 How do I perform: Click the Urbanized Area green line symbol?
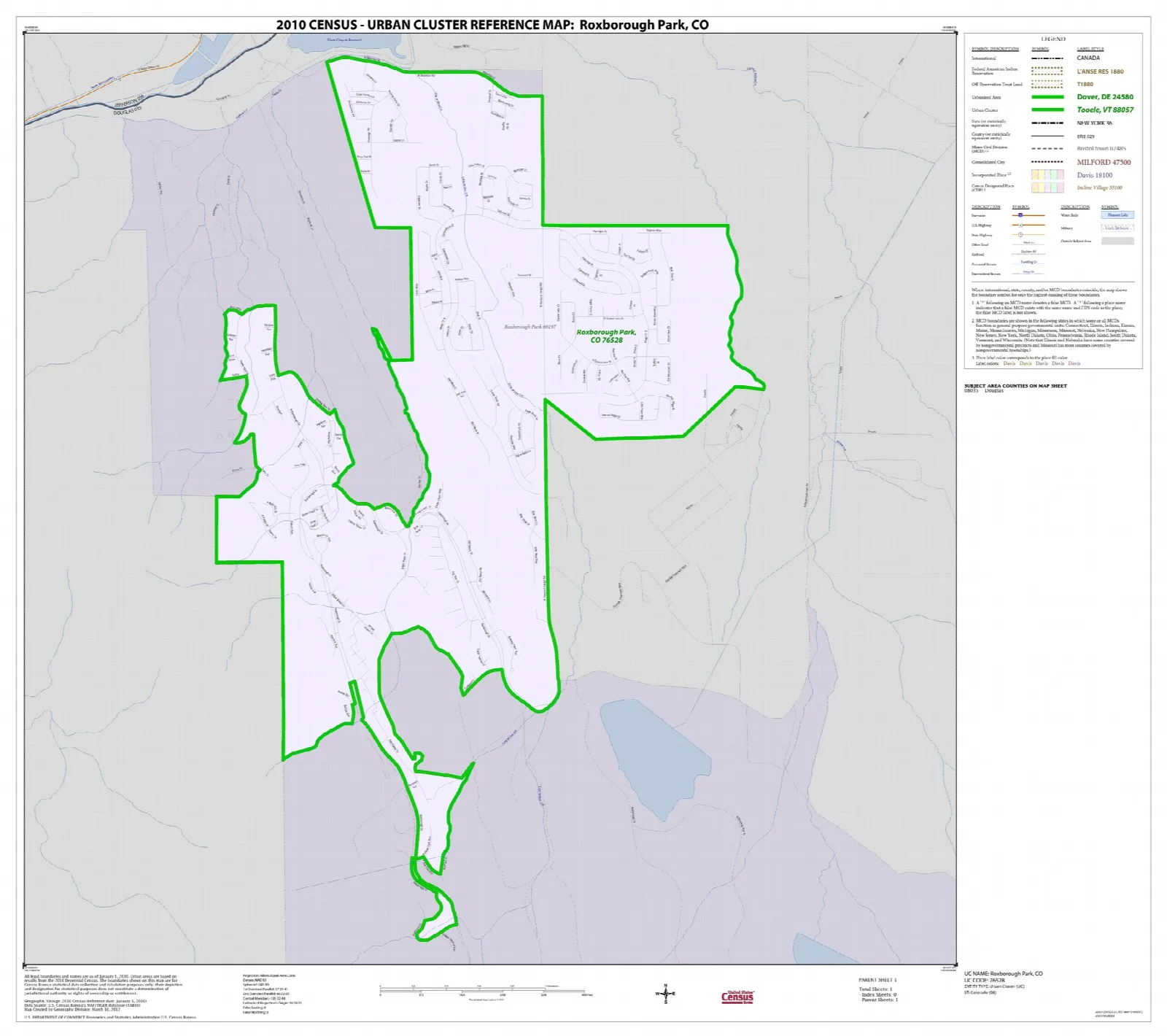pos(1047,97)
